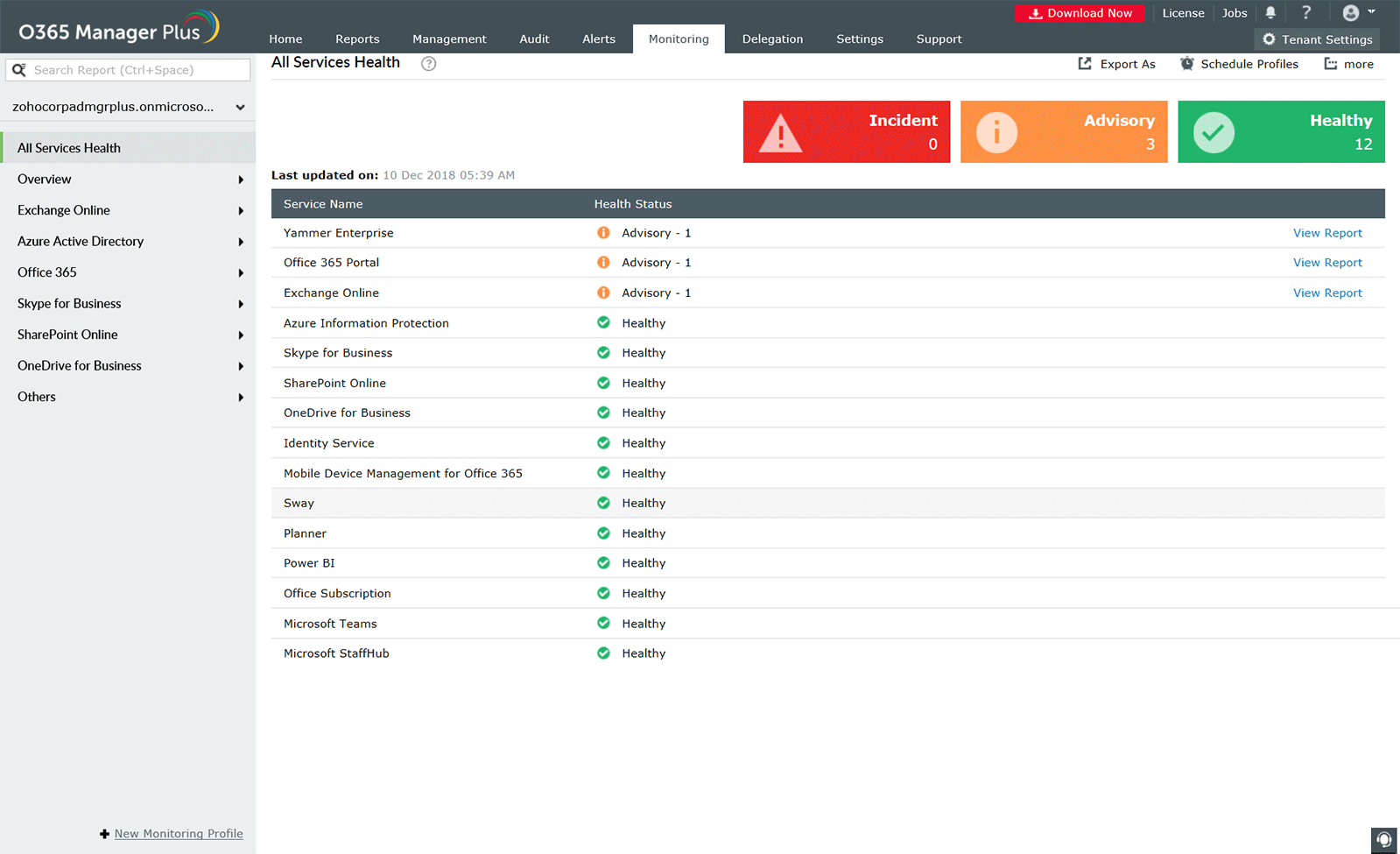Open the Settings tab
Viewport: 1400px width, 854px height.
click(x=860, y=39)
